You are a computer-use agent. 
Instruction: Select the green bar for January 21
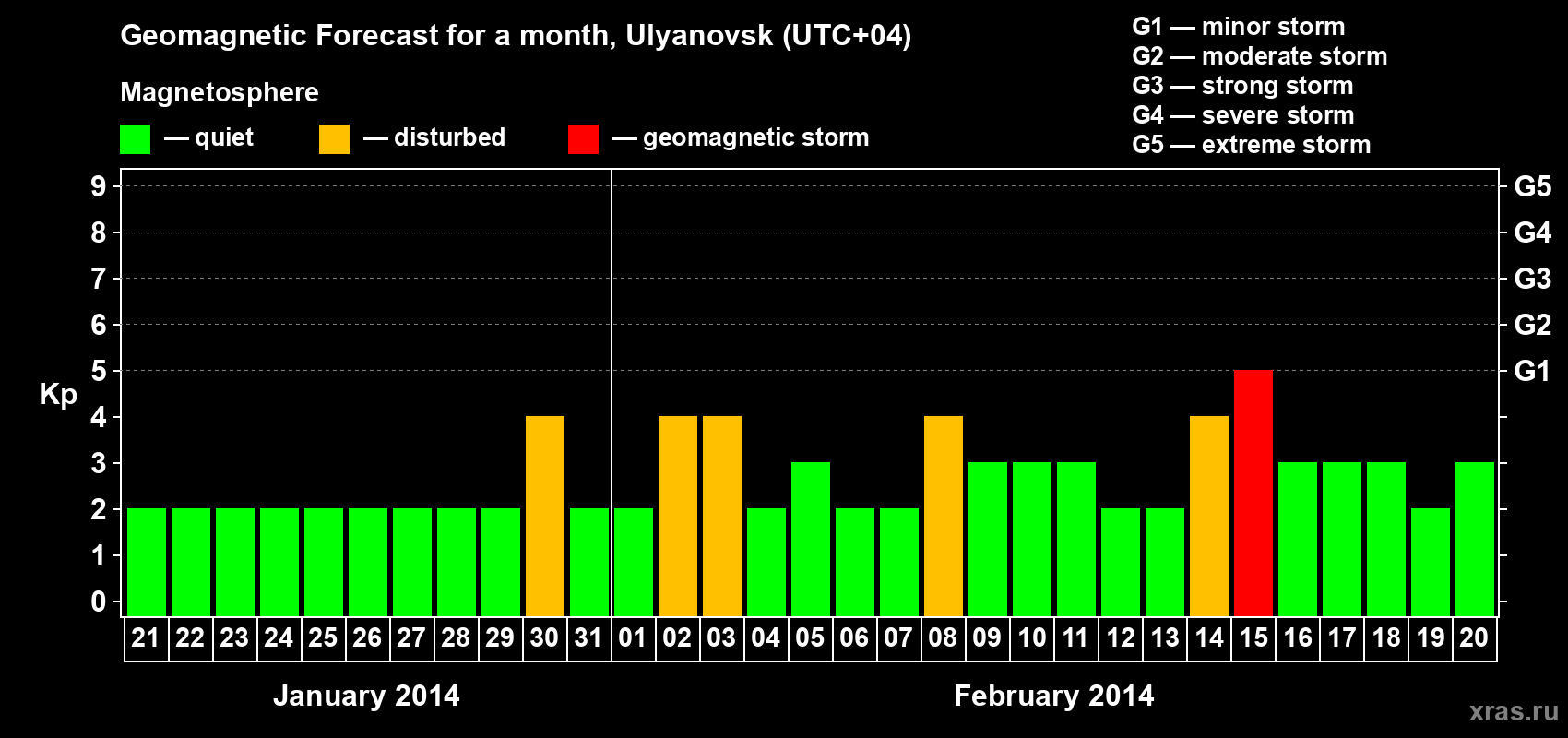pyautogui.click(x=147, y=563)
